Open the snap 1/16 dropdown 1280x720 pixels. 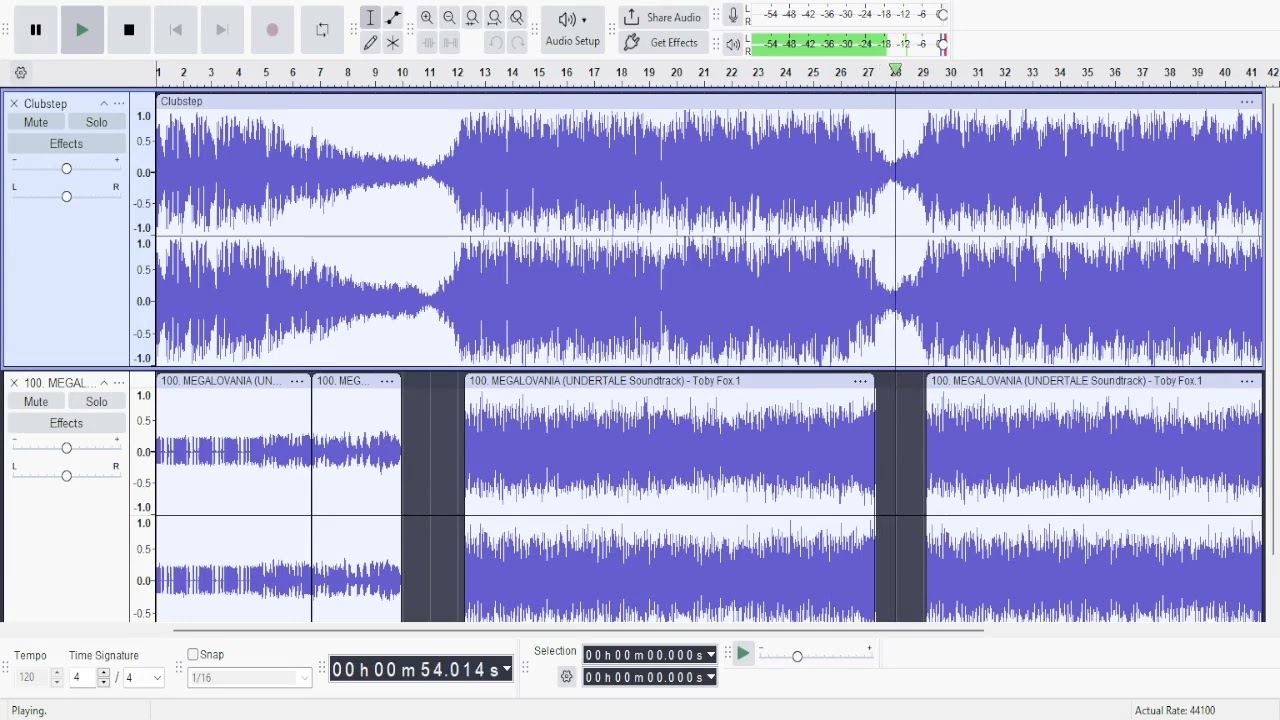click(x=250, y=678)
